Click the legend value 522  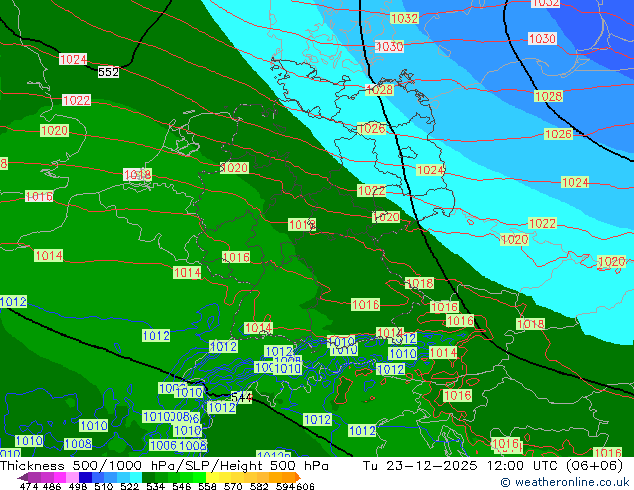130,486
